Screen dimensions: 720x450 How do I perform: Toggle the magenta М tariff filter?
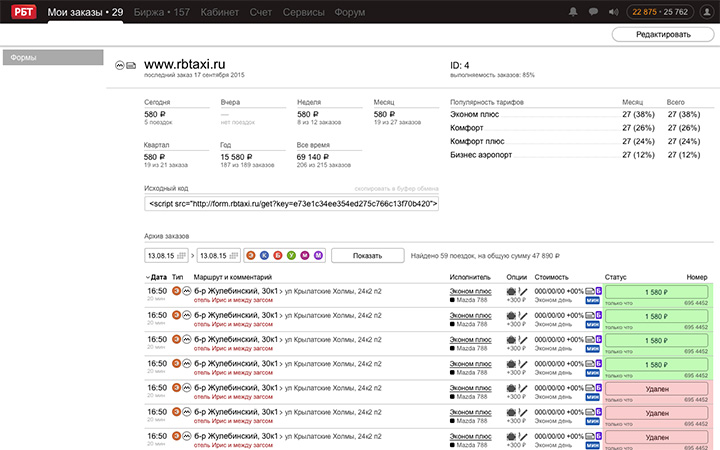(305, 255)
